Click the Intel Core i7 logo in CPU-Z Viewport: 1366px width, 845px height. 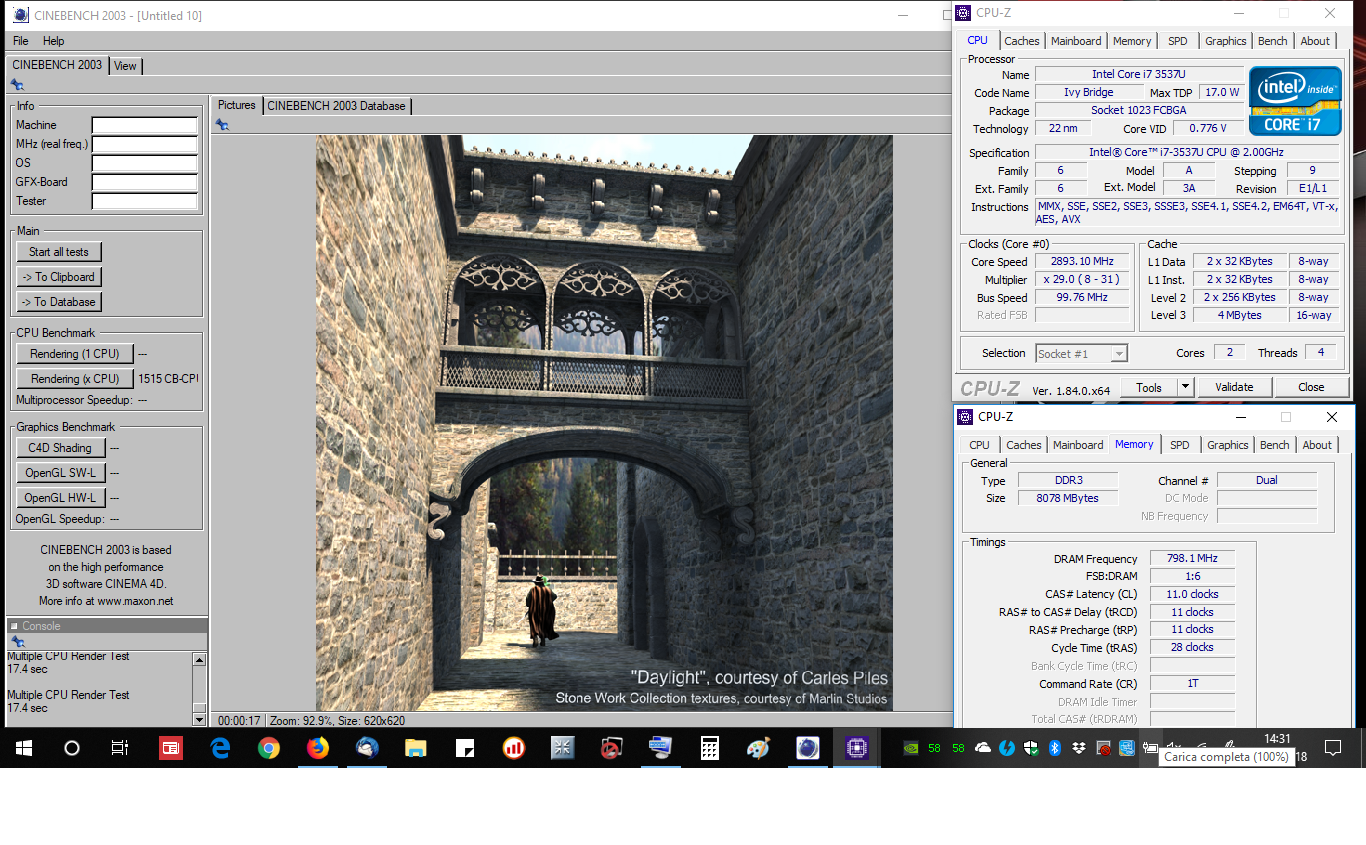pos(1295,101)
